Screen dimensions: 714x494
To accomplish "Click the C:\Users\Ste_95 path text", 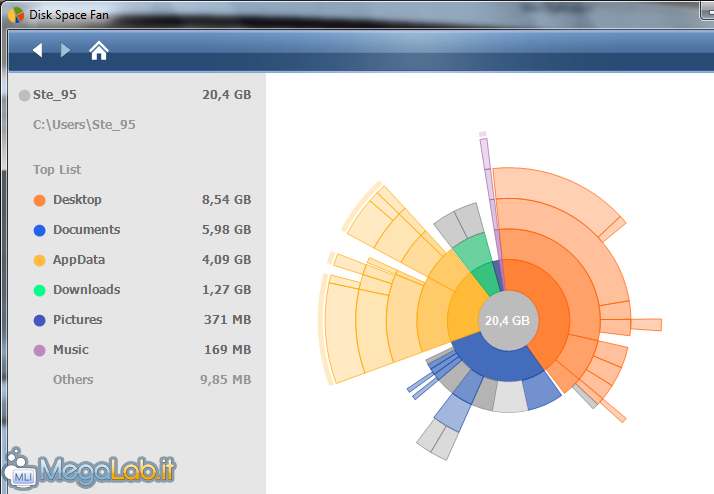I will [x=84, y=125].
